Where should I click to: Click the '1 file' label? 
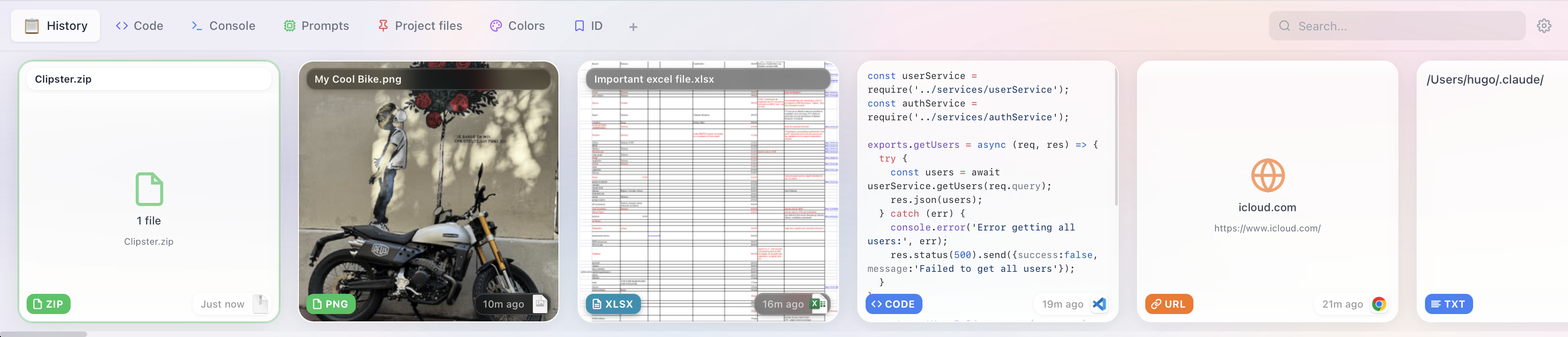click(x=149, y=220)
